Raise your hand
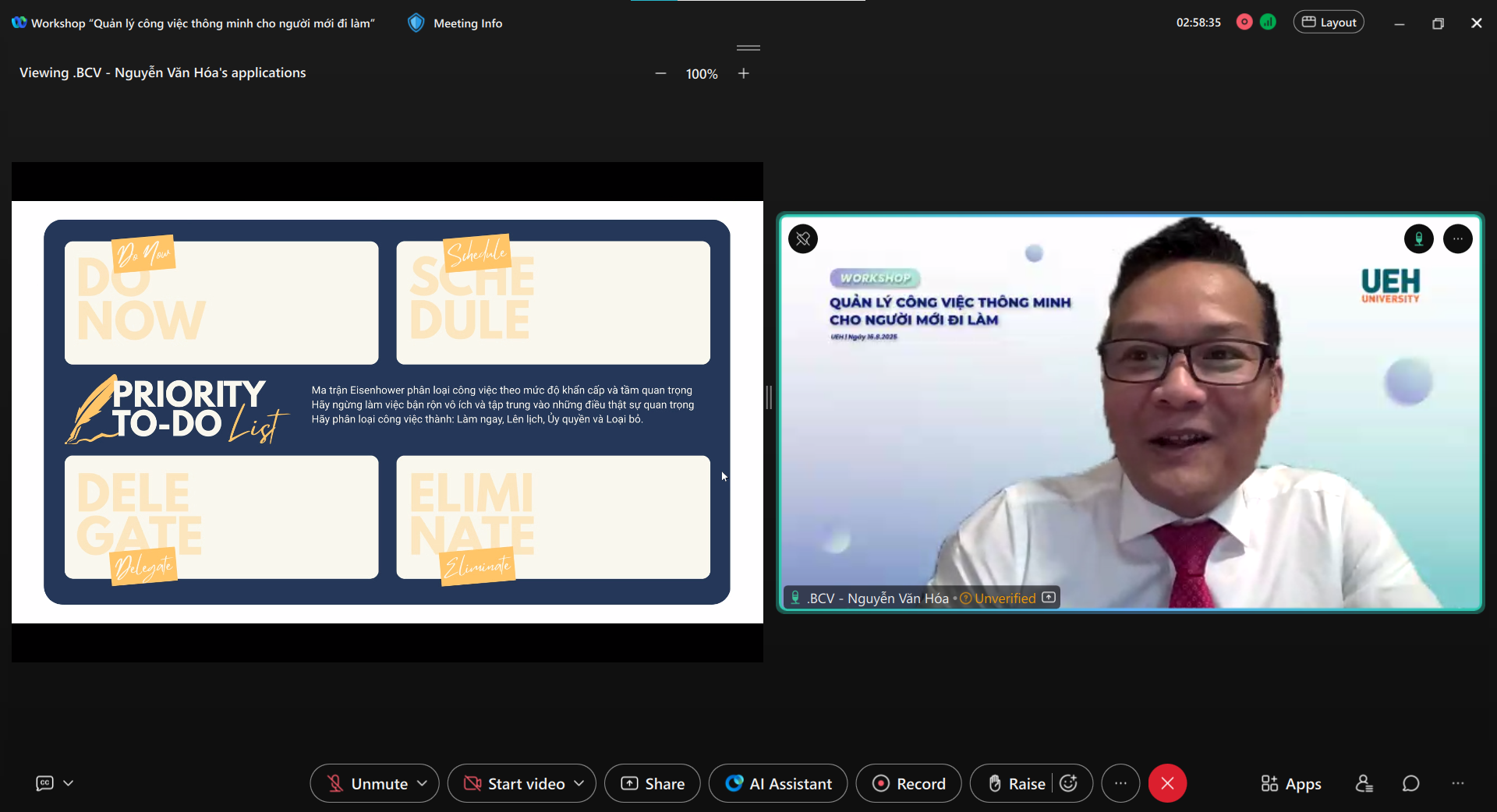Viewport: 1497px width, 812px height. point(1016,783)
